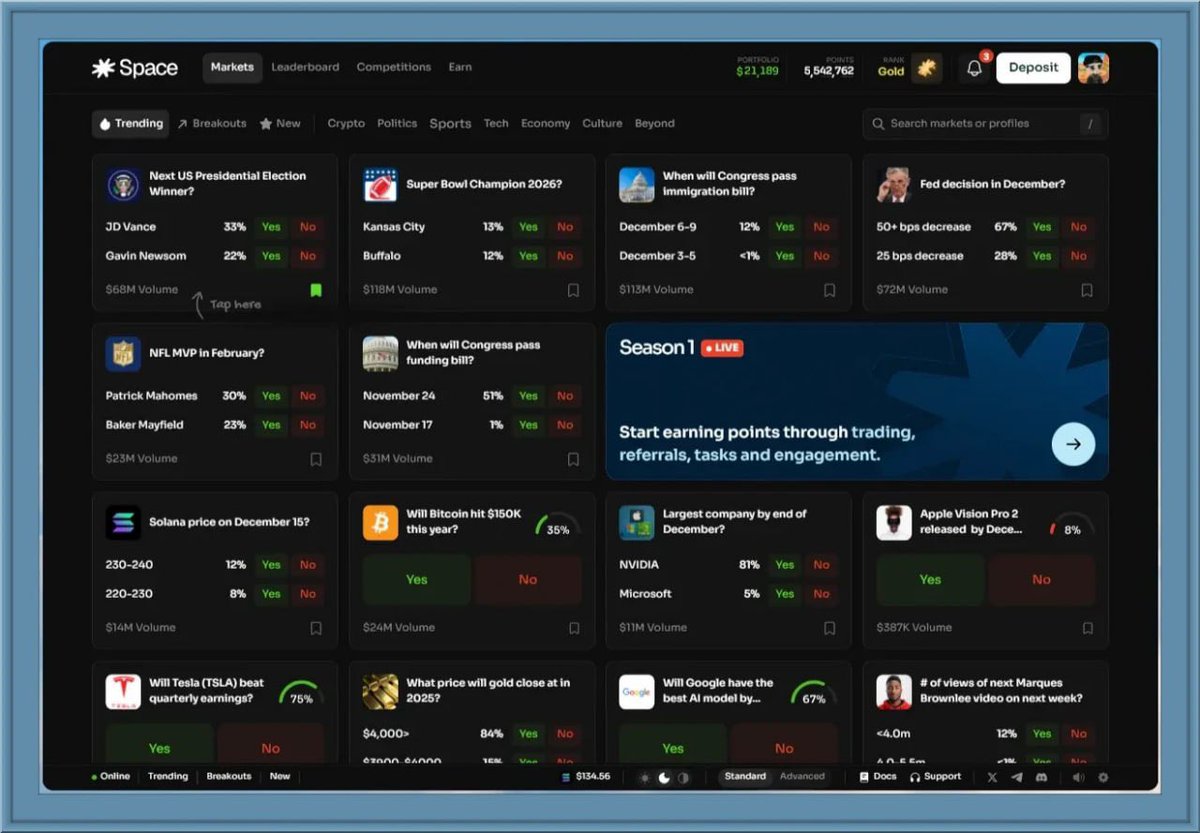The height and width of the screenshot is (833, 1200).
Task: Filter markets by Crypto
Action: click(346, 124)
